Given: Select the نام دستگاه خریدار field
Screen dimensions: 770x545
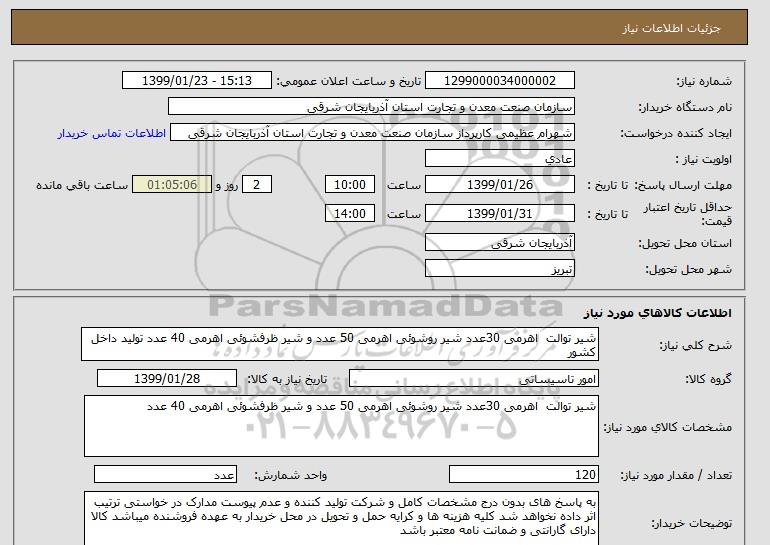Looking at the screenshot, I should click(x=371, y=107).
